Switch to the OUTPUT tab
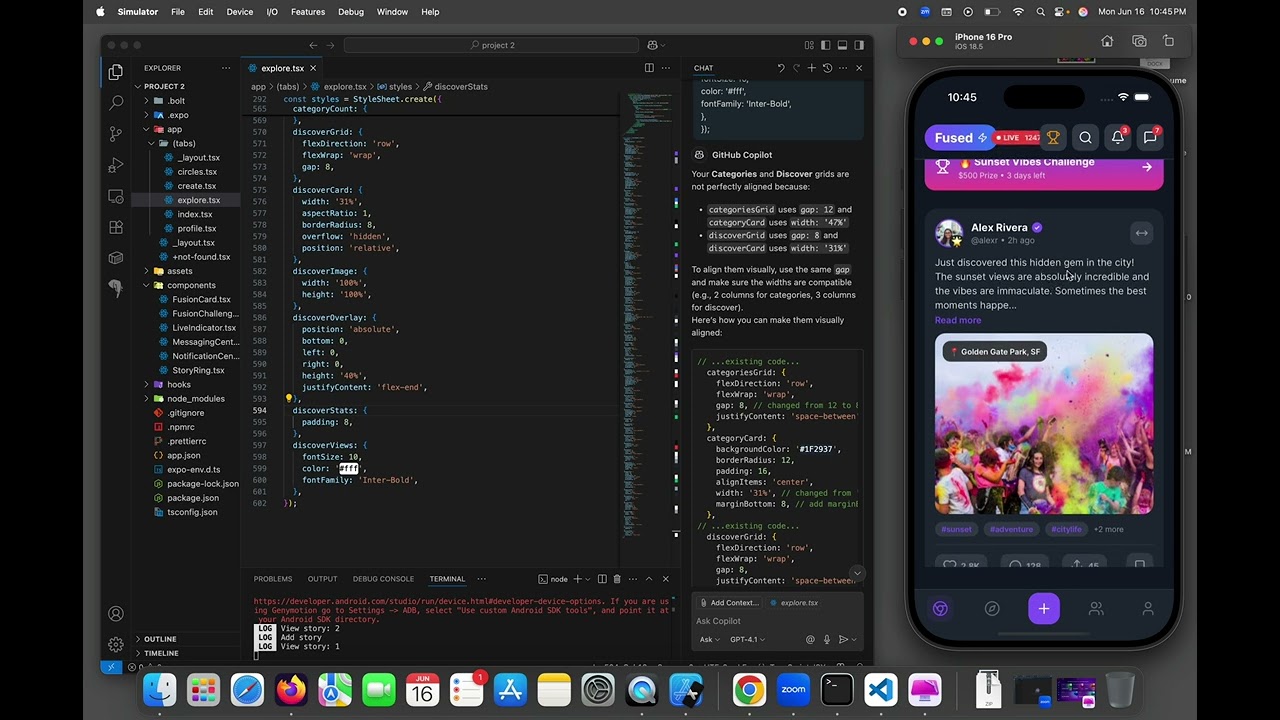 (322, 579)
